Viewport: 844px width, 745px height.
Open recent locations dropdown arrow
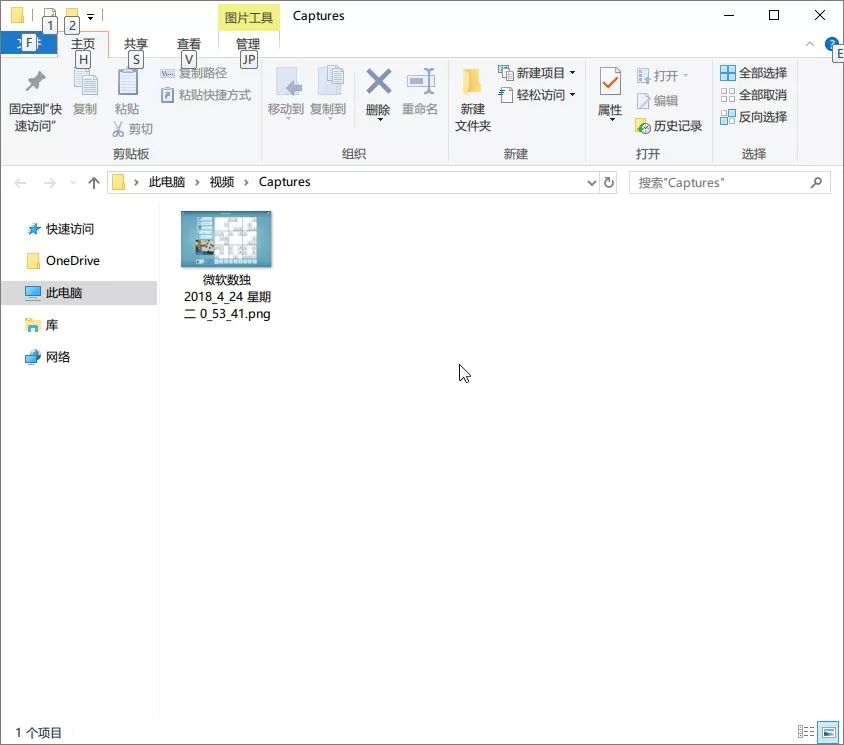click(x=73, y=183)
